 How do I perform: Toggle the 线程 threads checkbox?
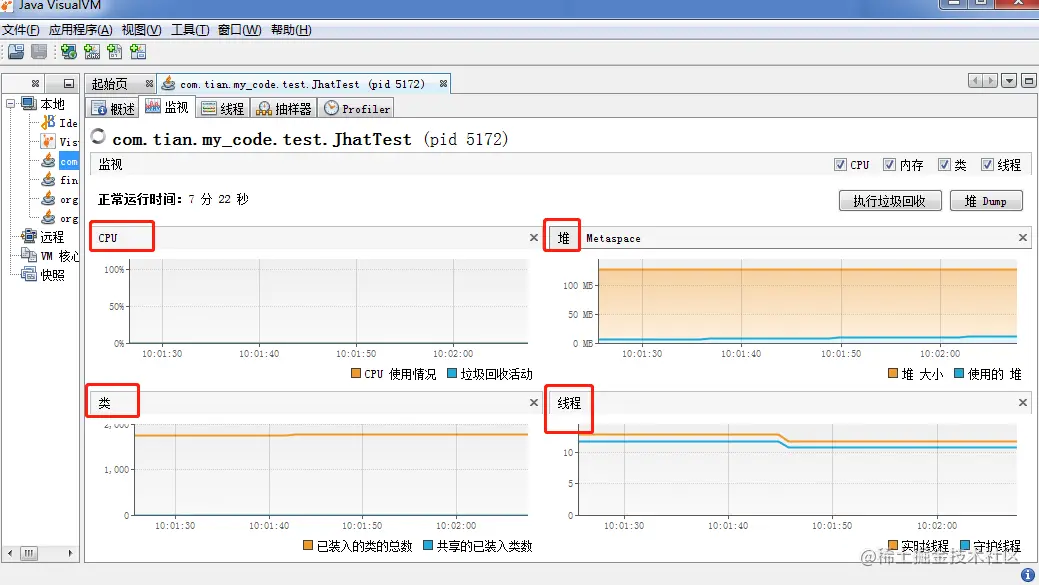coord(987,164)
